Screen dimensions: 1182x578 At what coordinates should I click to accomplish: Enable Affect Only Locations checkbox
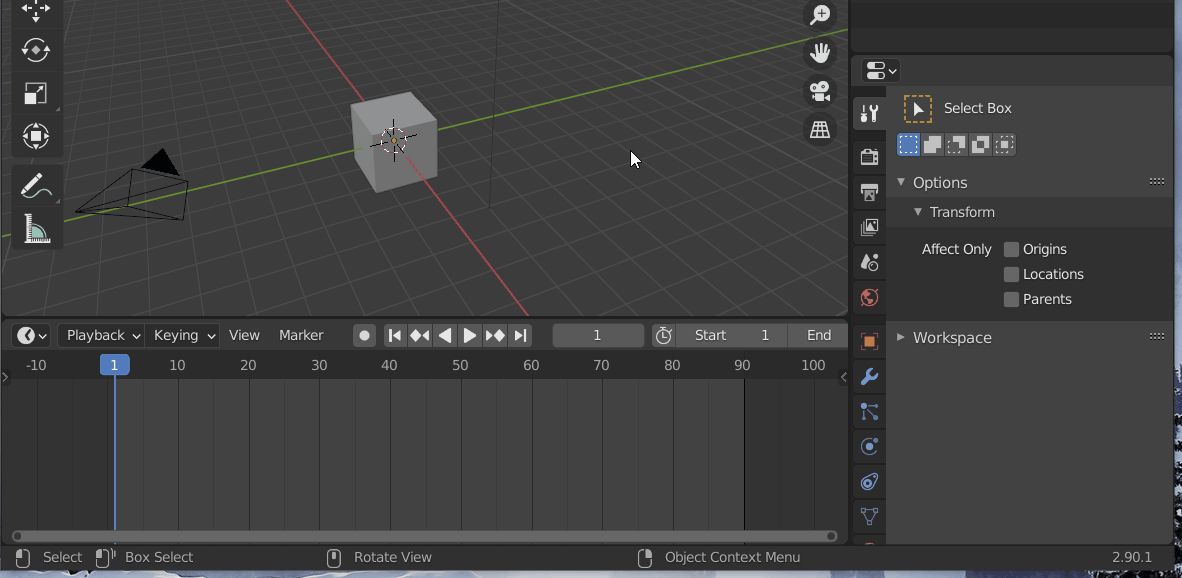click(1012, 274)
